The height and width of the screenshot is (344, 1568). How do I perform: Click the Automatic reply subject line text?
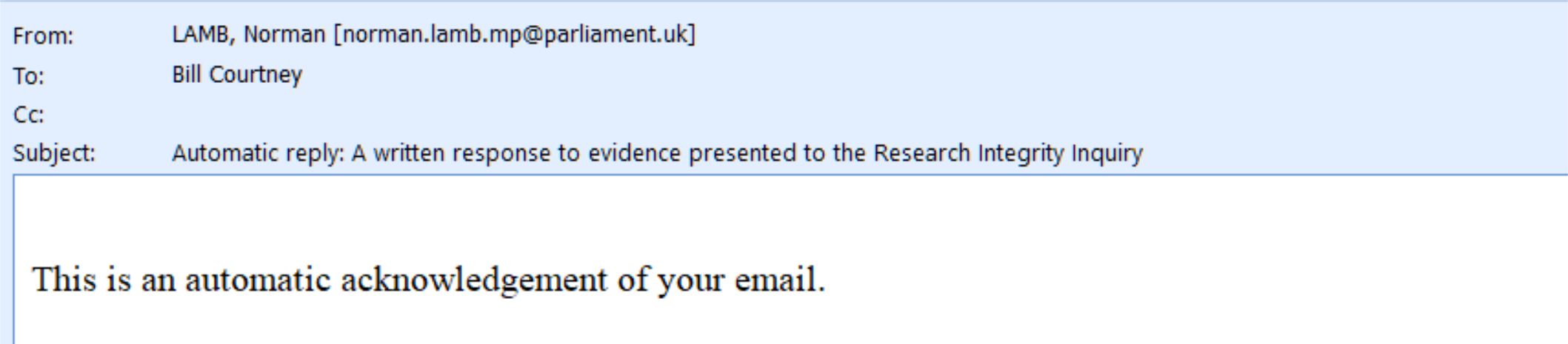pyautogui.click(x=657, y=153)
